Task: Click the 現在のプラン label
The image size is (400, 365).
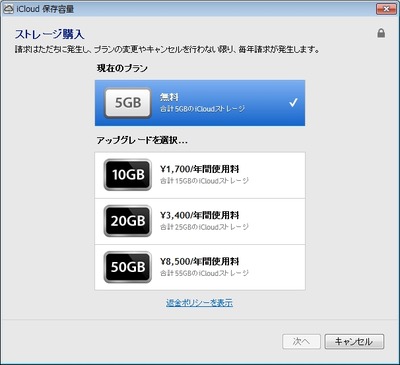Action: 122,68
